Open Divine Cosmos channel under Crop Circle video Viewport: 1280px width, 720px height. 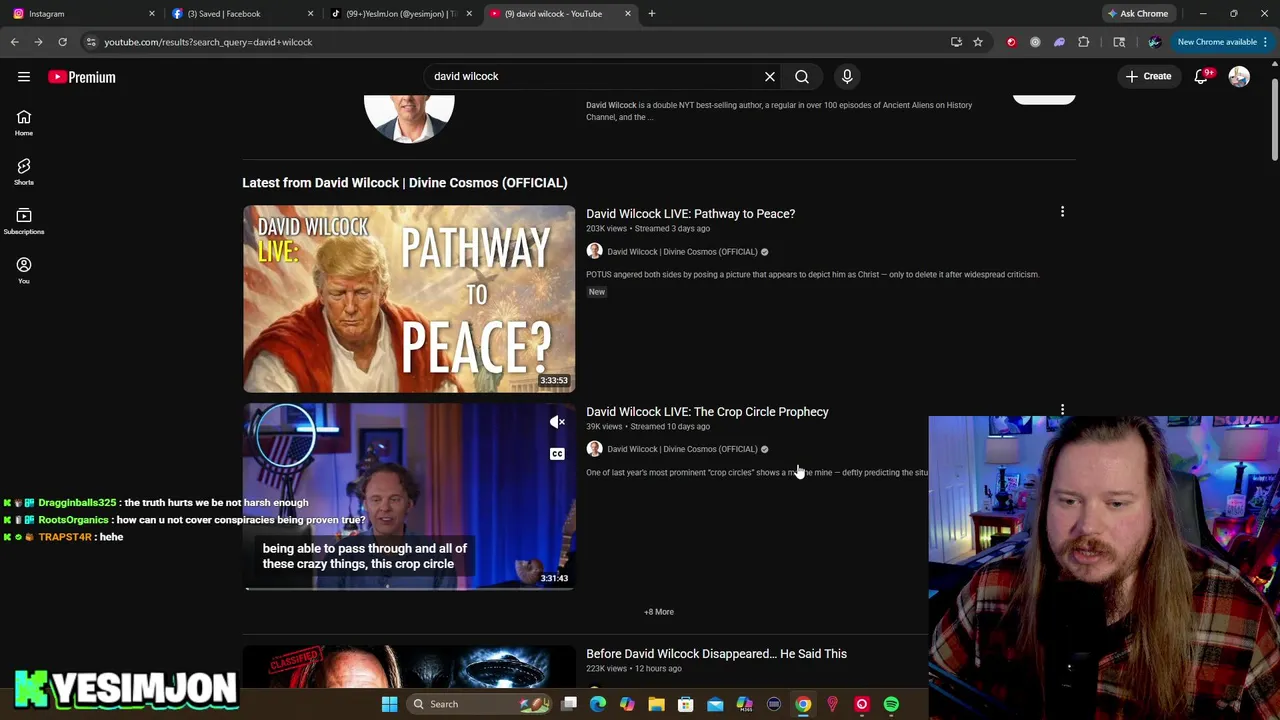[x=682, y=449]
